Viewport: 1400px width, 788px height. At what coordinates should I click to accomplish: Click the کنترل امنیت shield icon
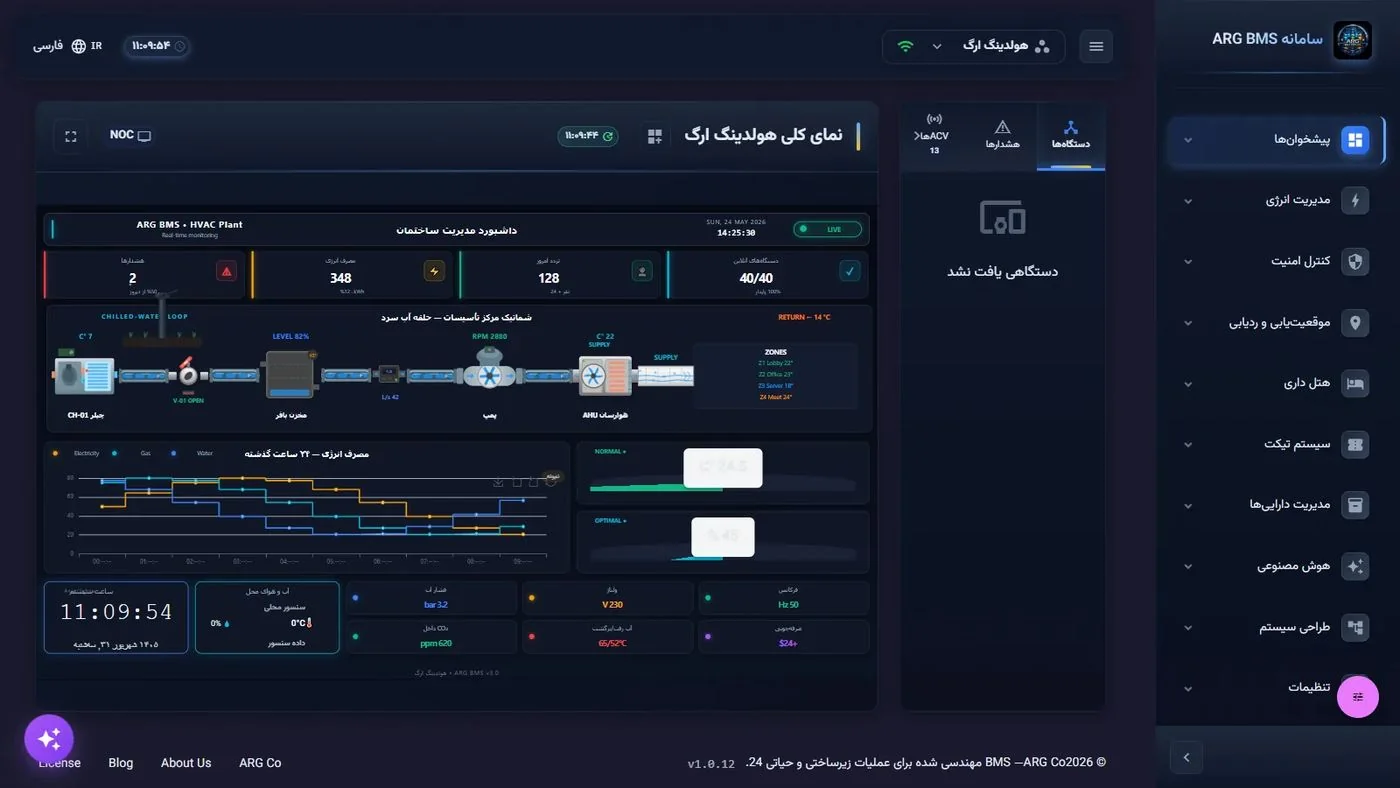(1355, 261)
